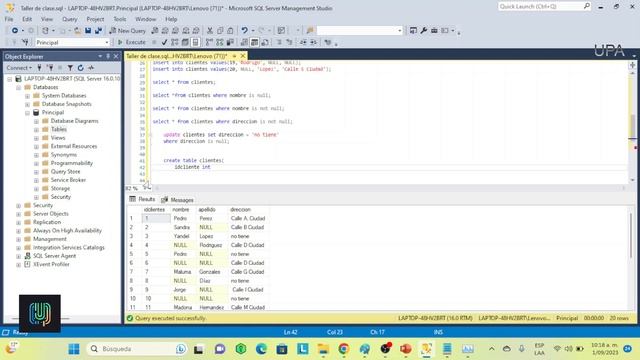Open the Principal database dropdown
This screenshot has height=360, width=640.
pos(107,42)
